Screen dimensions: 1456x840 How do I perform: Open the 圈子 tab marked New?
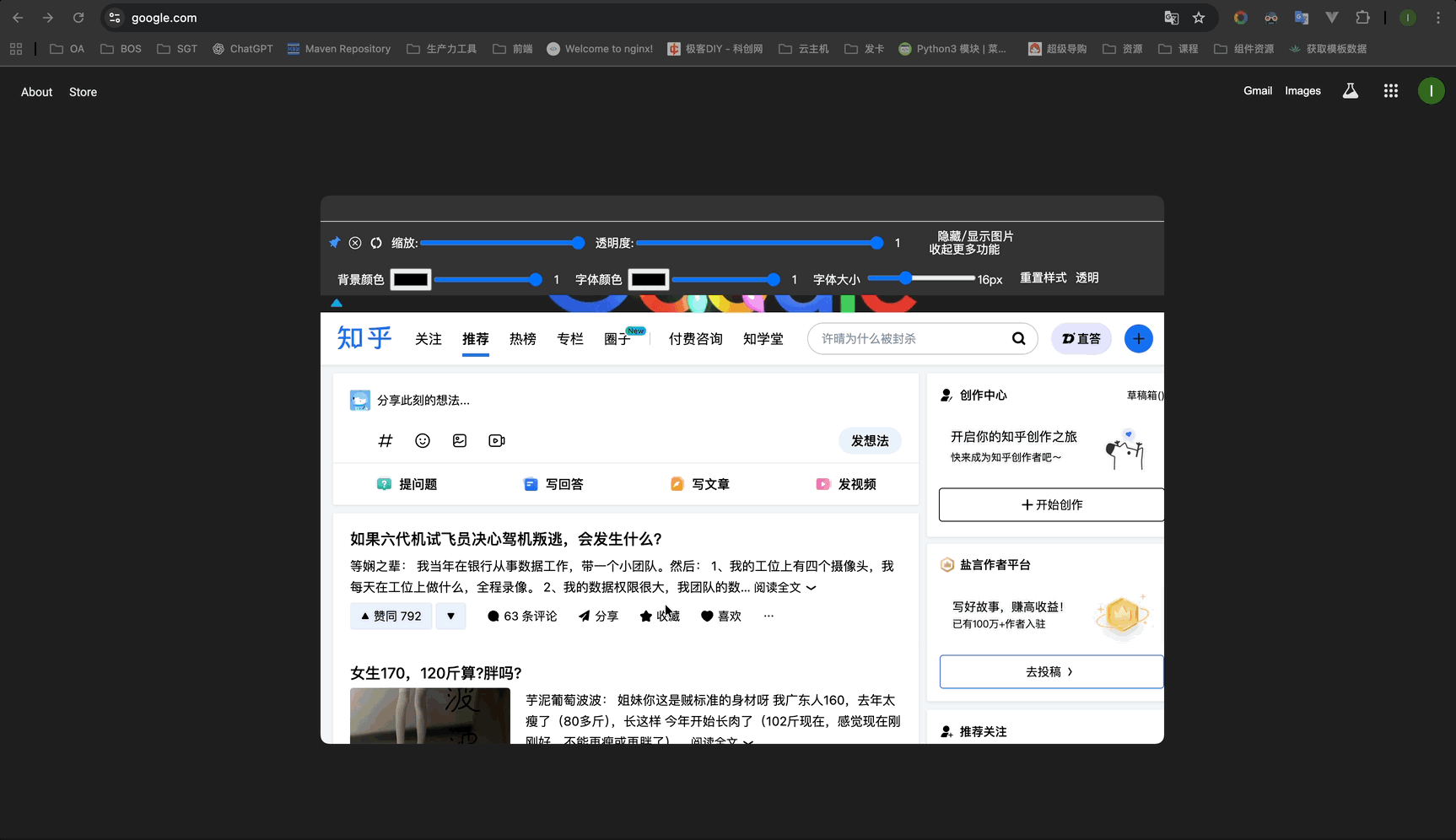click(618, 338)
